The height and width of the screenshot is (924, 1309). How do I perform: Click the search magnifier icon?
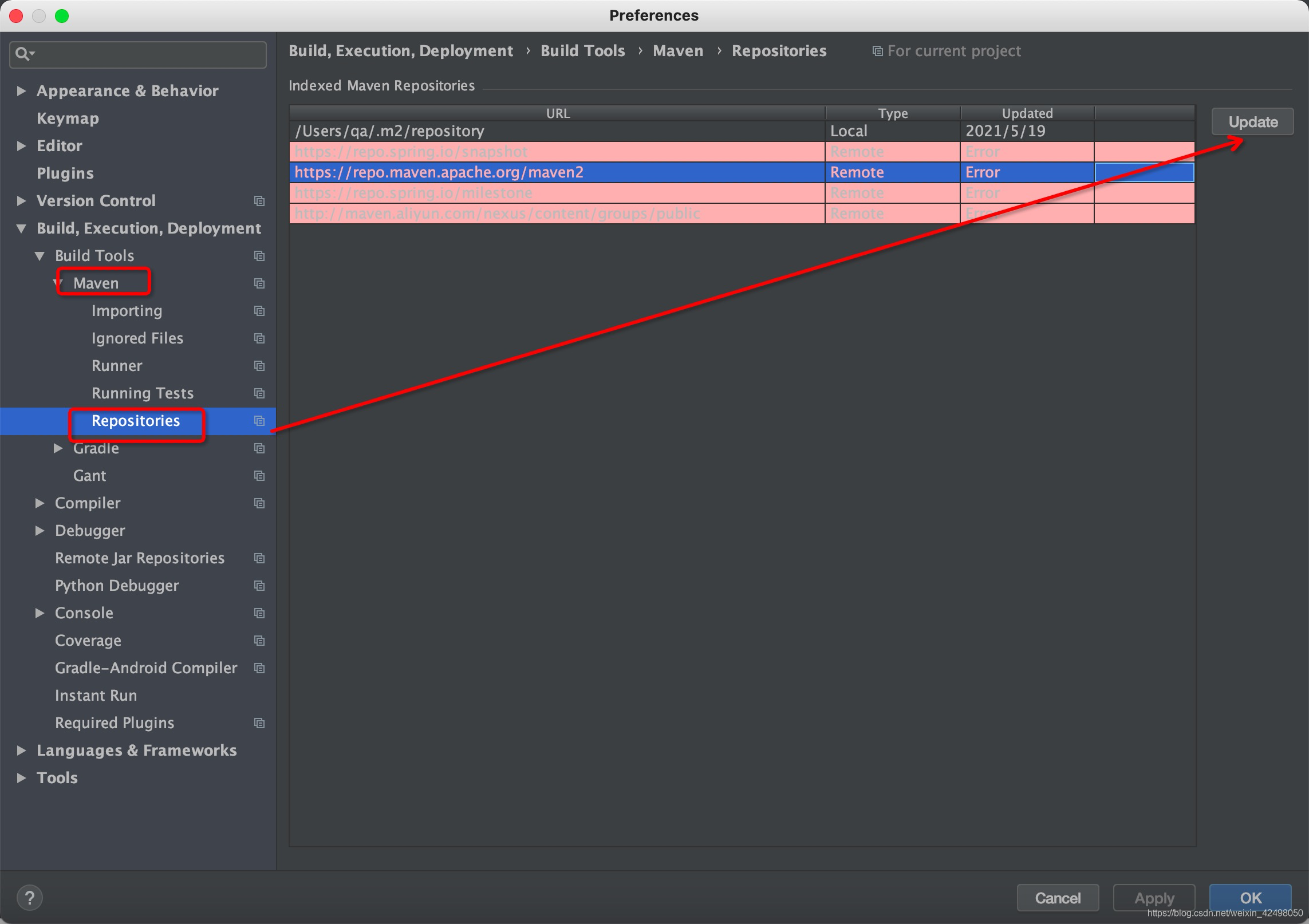(x=23, y=54)
